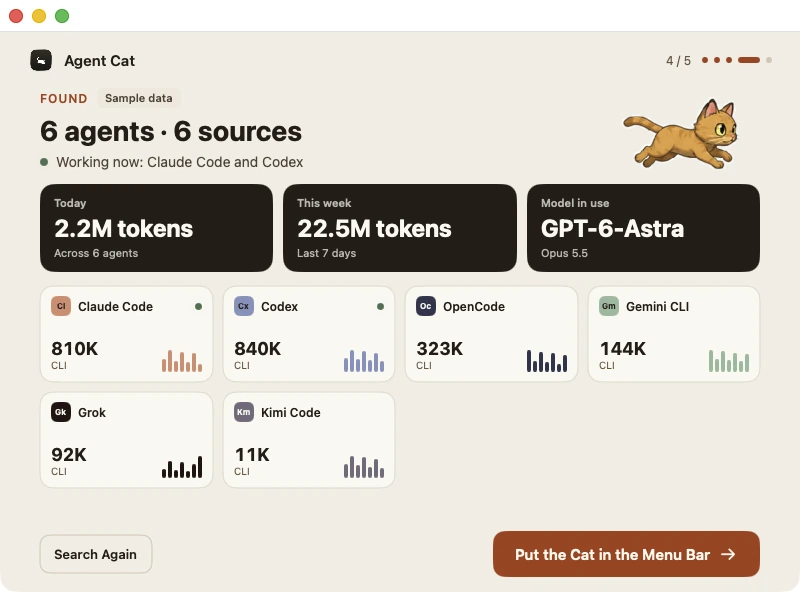800x592 pixels.
Task: Click 'Across 6 agents' subtitle
Action: coord(96,253)
